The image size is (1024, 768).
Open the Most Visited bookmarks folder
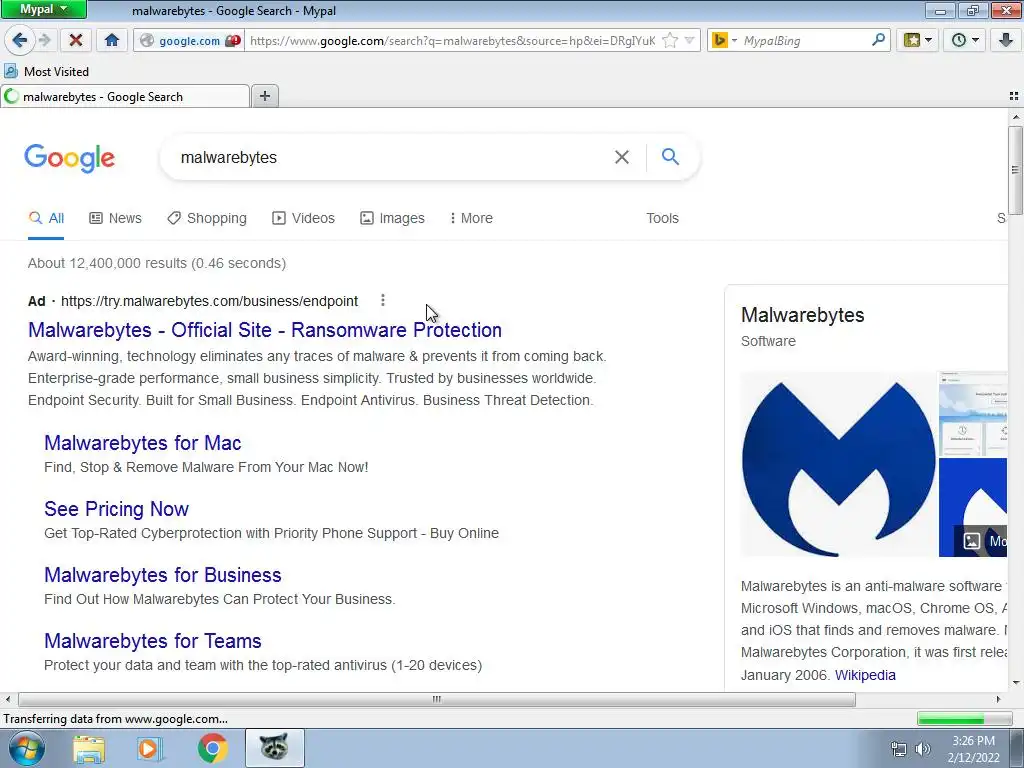[x=46, y=71]
